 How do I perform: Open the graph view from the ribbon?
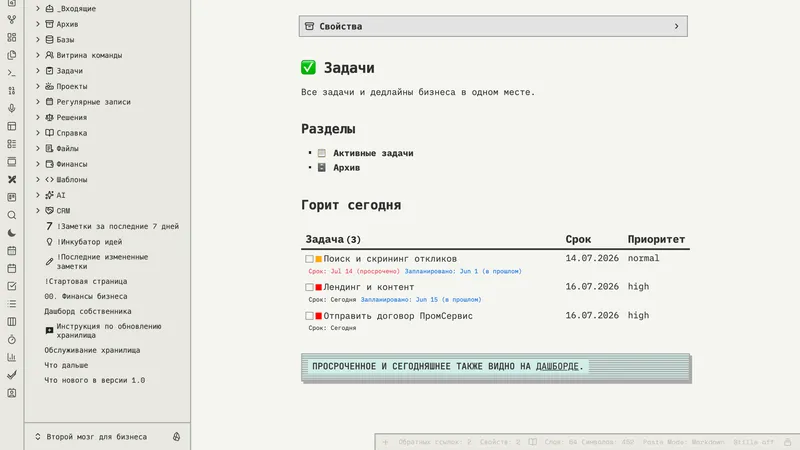(12, 19)
